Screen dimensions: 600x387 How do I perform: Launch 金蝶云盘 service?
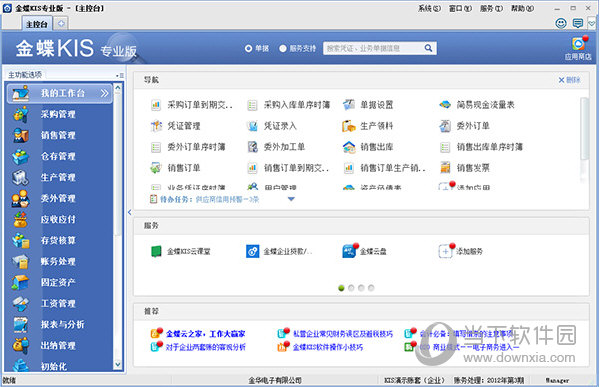pos(364,251)
